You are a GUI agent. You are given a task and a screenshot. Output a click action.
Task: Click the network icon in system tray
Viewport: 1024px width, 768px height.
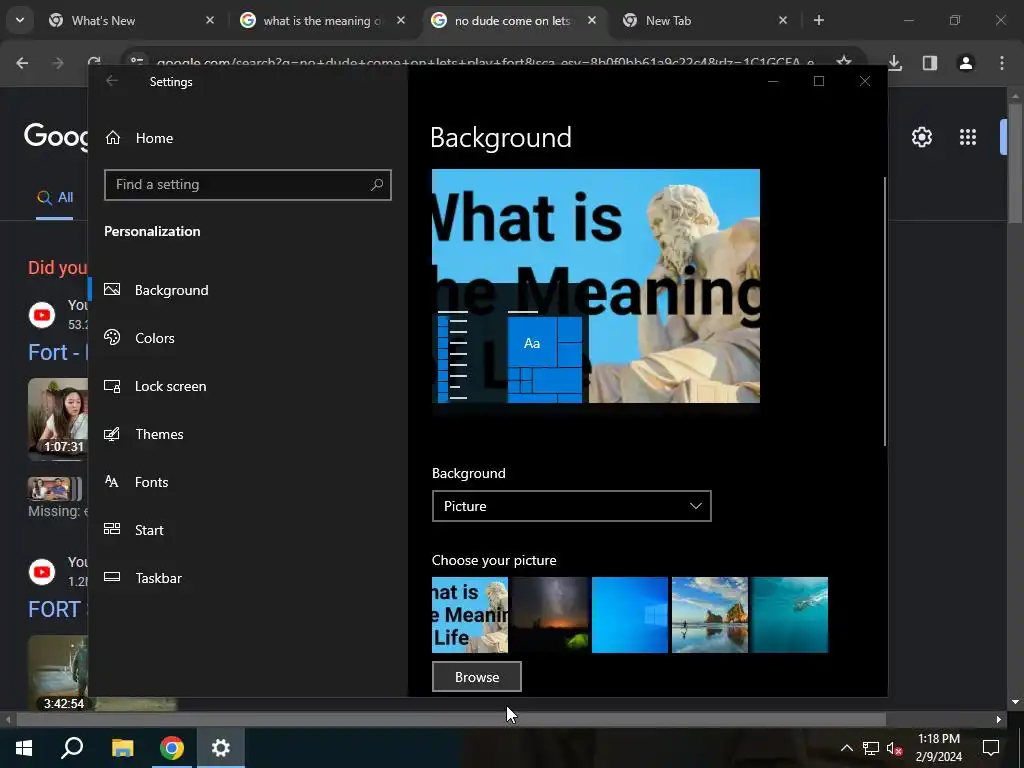click(x=871, y=748)
